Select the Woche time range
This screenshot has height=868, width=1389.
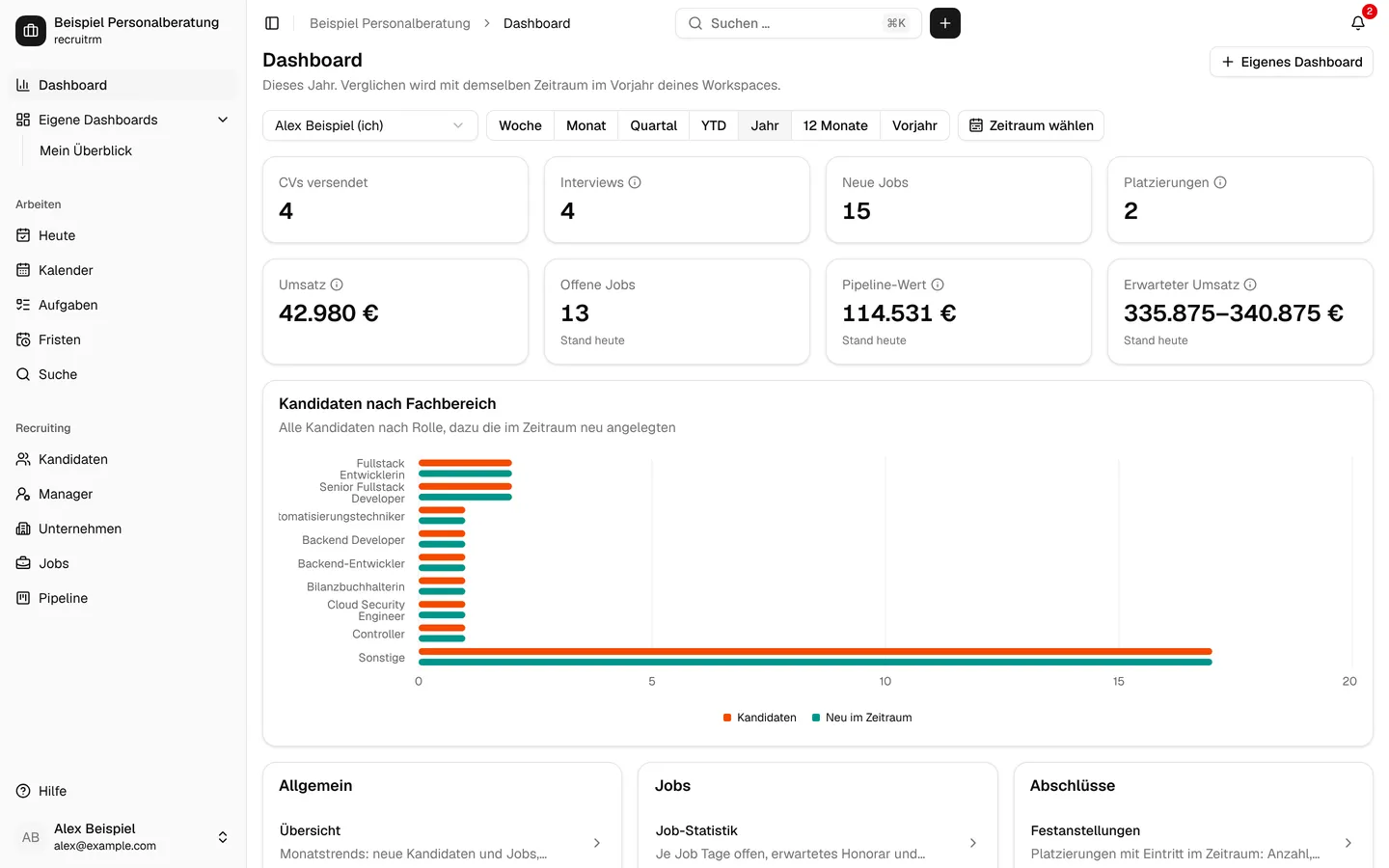[x=520, y=125]
